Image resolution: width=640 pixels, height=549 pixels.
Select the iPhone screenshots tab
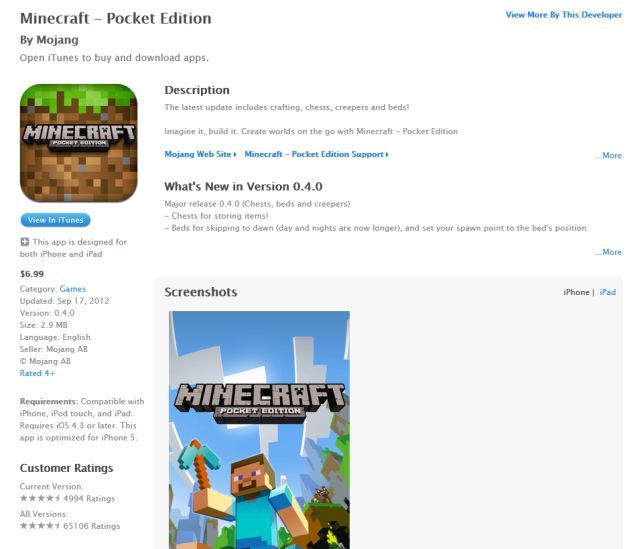pyautogui.click(x=576, y=292)
